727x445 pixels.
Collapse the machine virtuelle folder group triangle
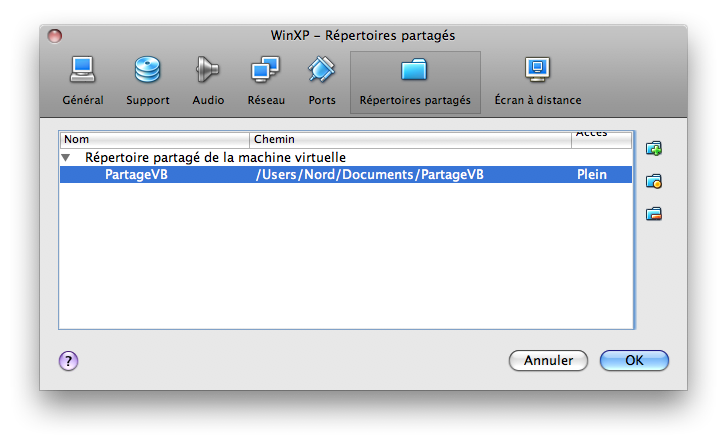tap(66, 158)
